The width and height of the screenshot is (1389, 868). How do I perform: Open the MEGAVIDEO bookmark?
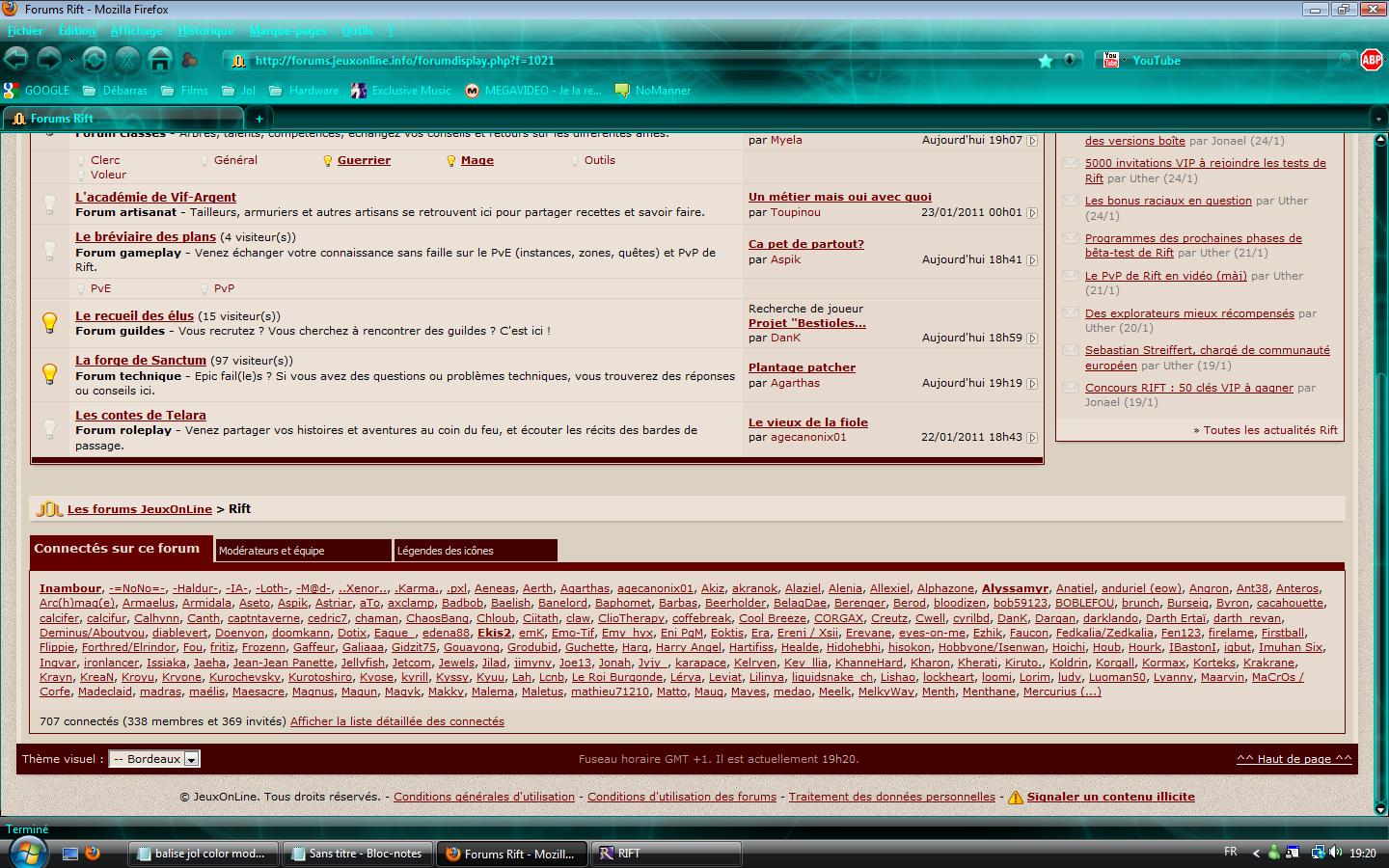[x=533, y=91]
